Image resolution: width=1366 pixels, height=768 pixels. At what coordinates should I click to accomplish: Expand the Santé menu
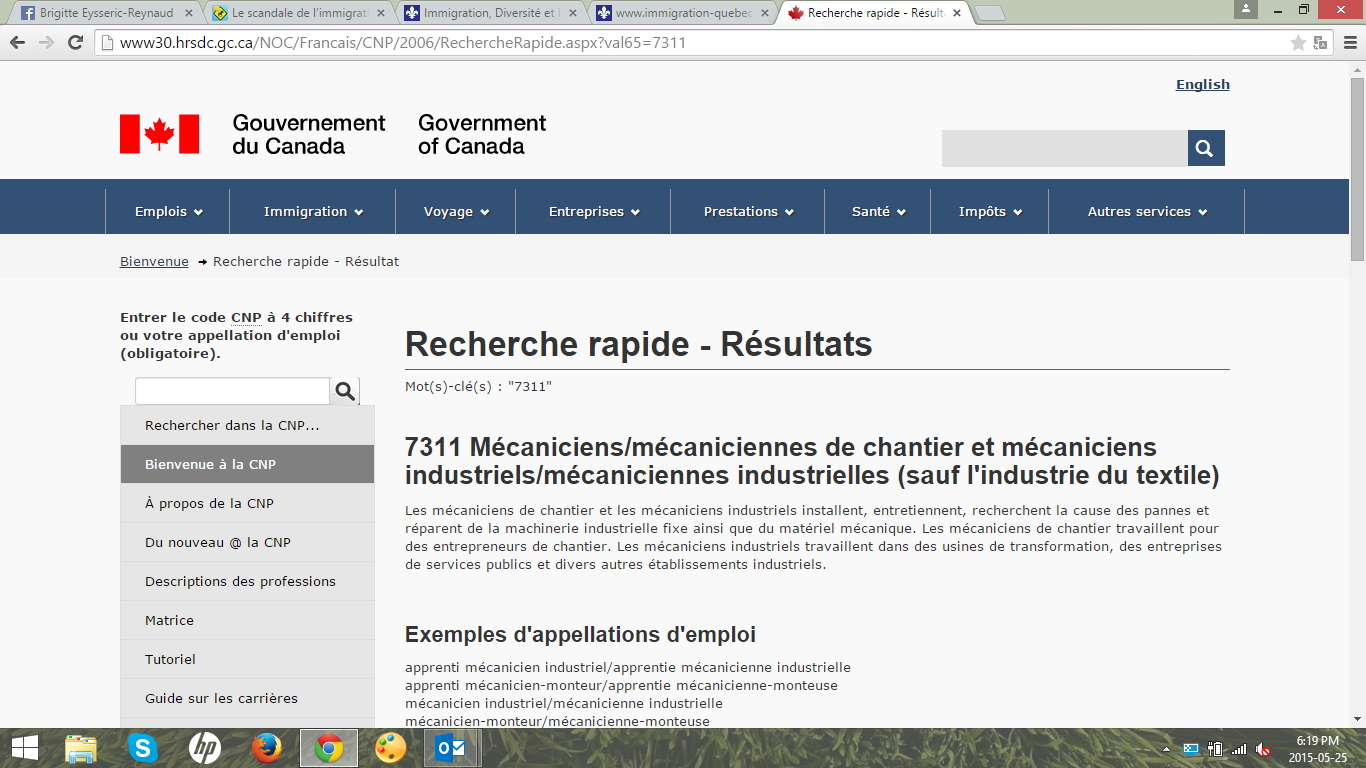point(878,212)
